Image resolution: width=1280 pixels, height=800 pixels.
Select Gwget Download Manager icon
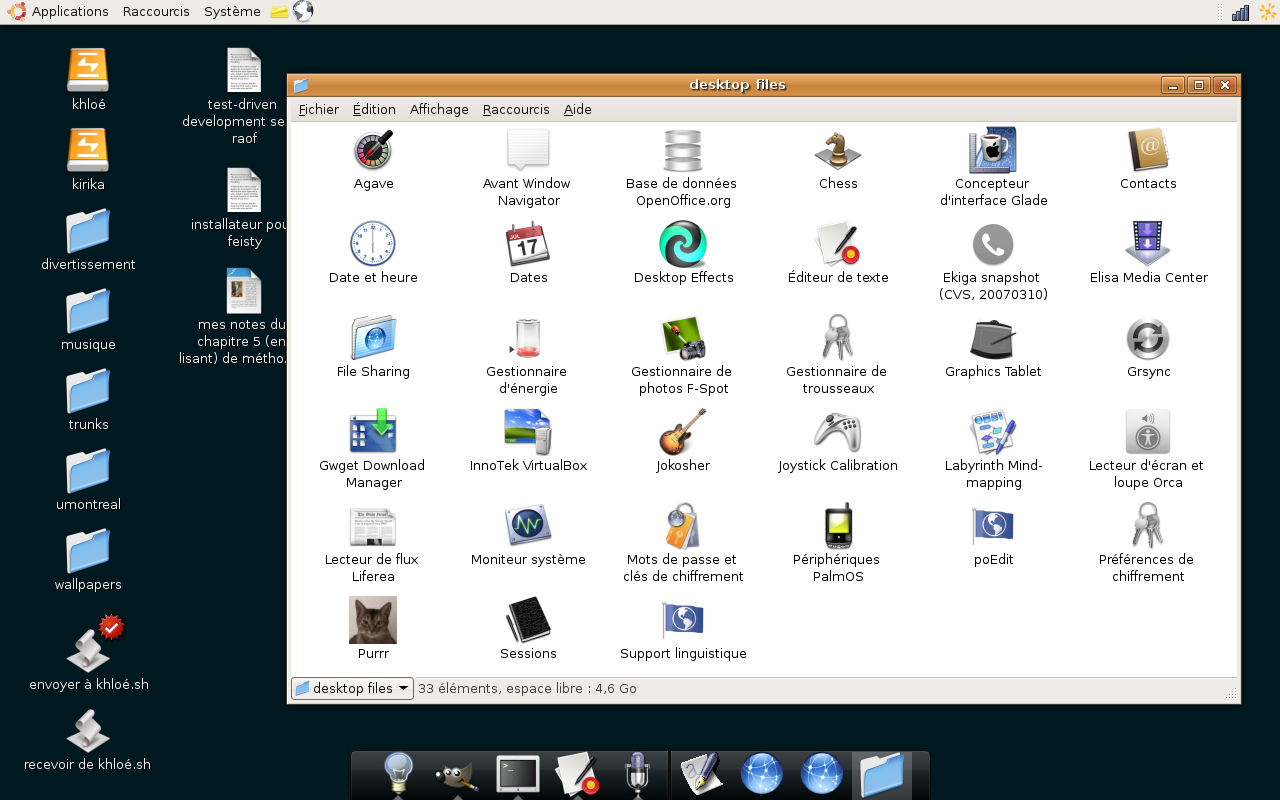point(373,432)
